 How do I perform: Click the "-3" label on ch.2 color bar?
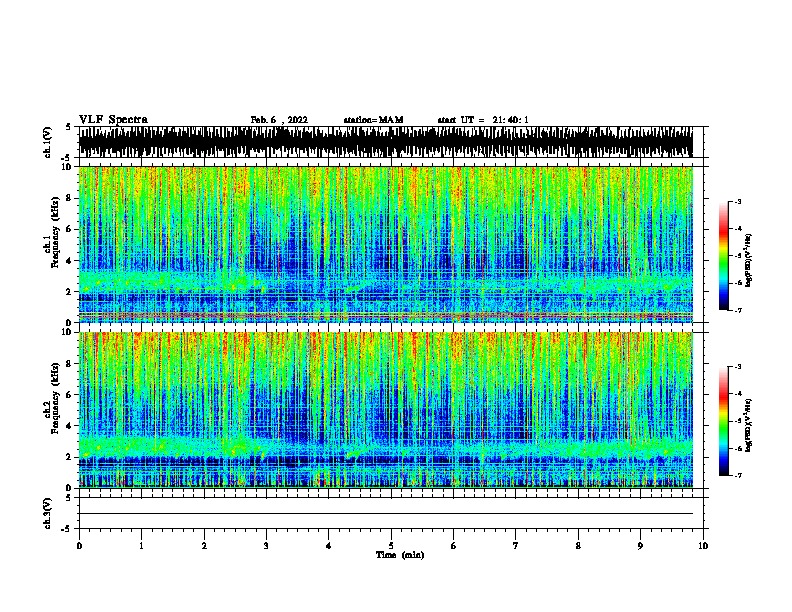pos(738,367)
